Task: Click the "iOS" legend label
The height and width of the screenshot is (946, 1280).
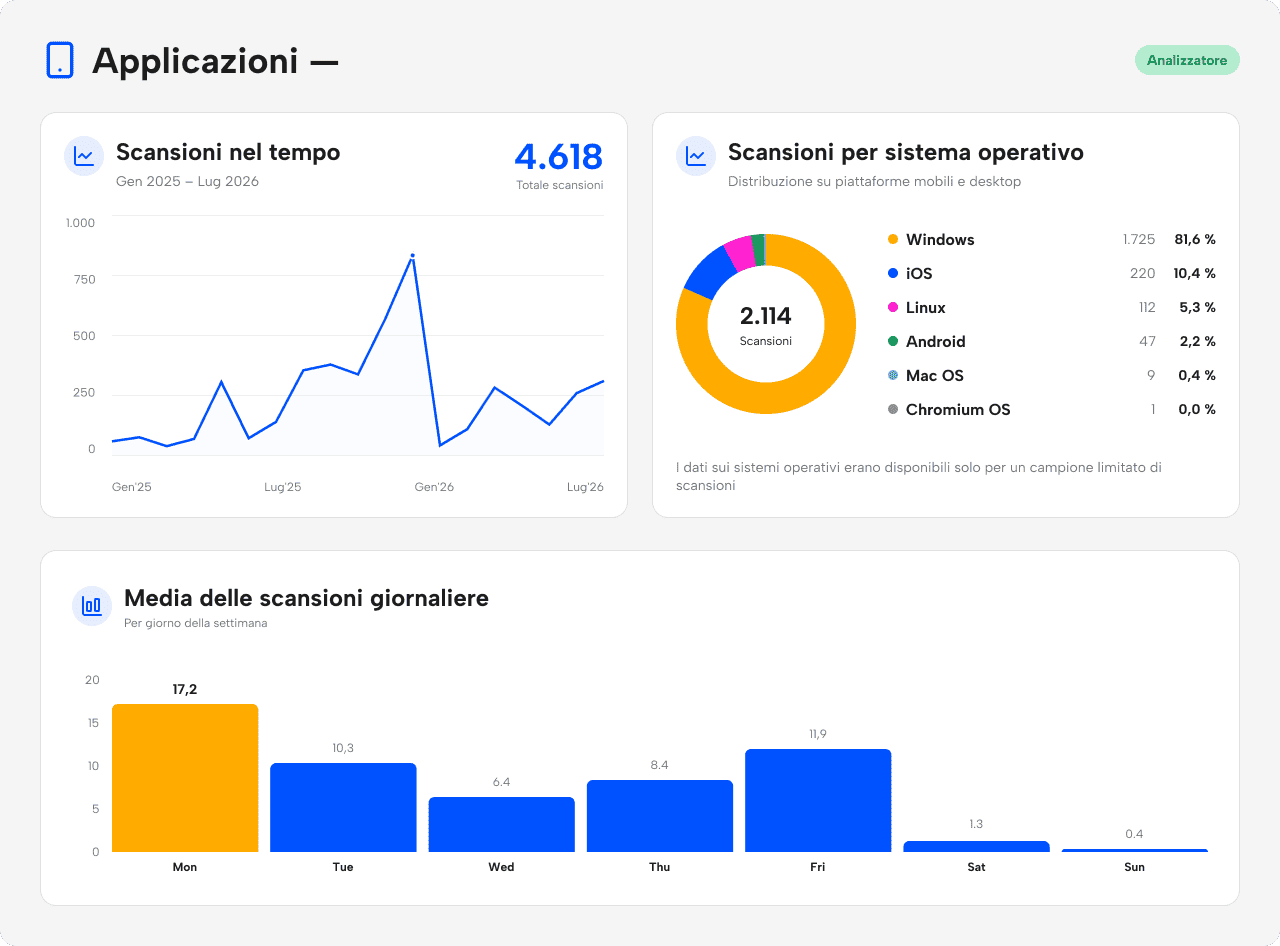Action: (919, 273)
